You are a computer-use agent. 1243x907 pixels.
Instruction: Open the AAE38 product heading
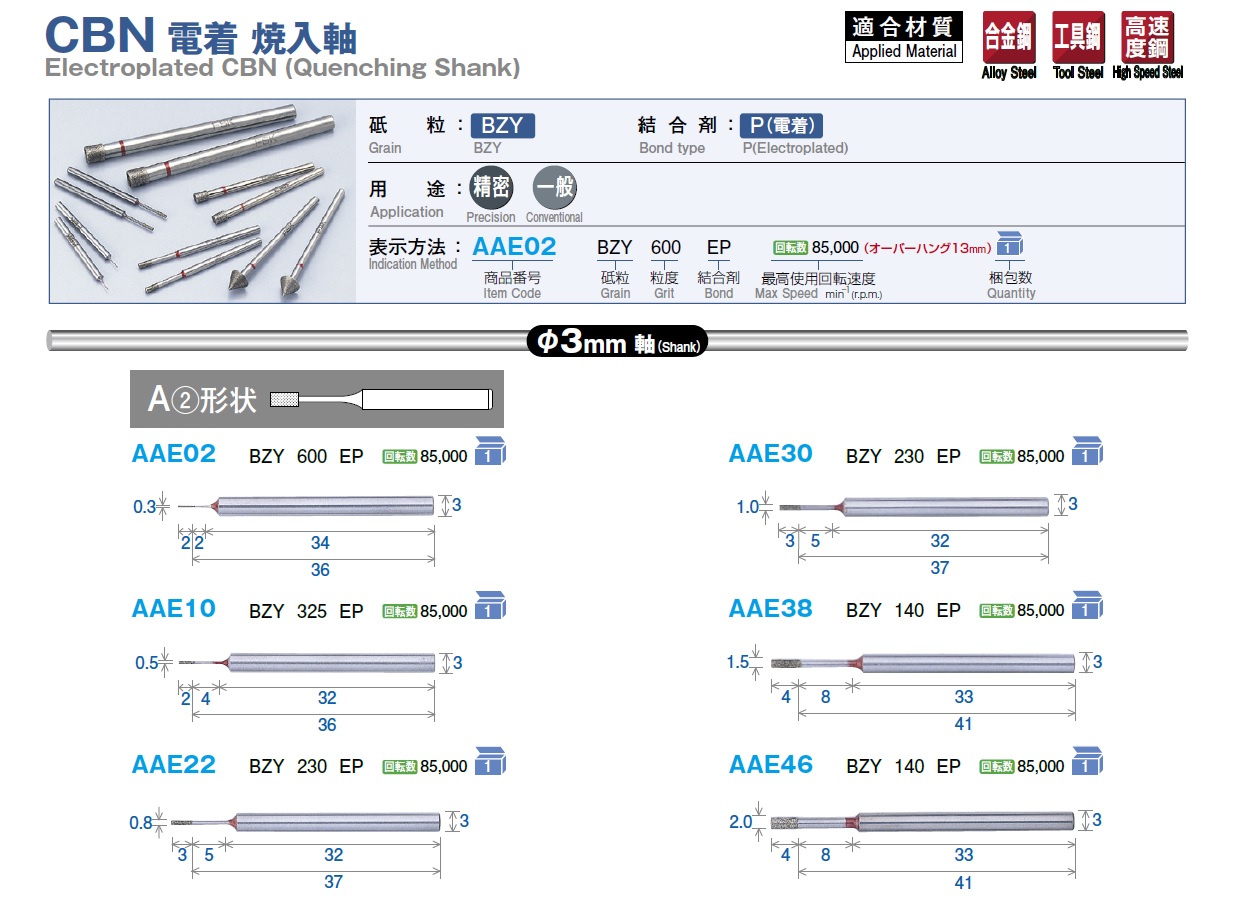tap(770, 608)
